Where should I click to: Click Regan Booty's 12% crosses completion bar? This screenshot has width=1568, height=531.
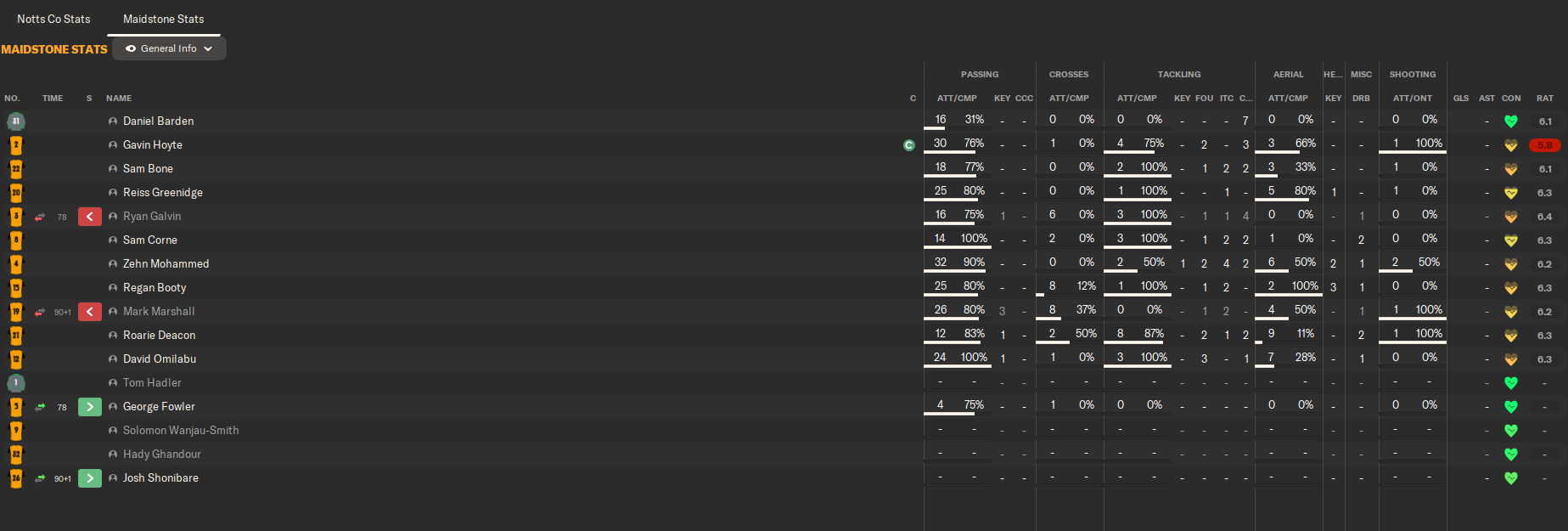1069,295
